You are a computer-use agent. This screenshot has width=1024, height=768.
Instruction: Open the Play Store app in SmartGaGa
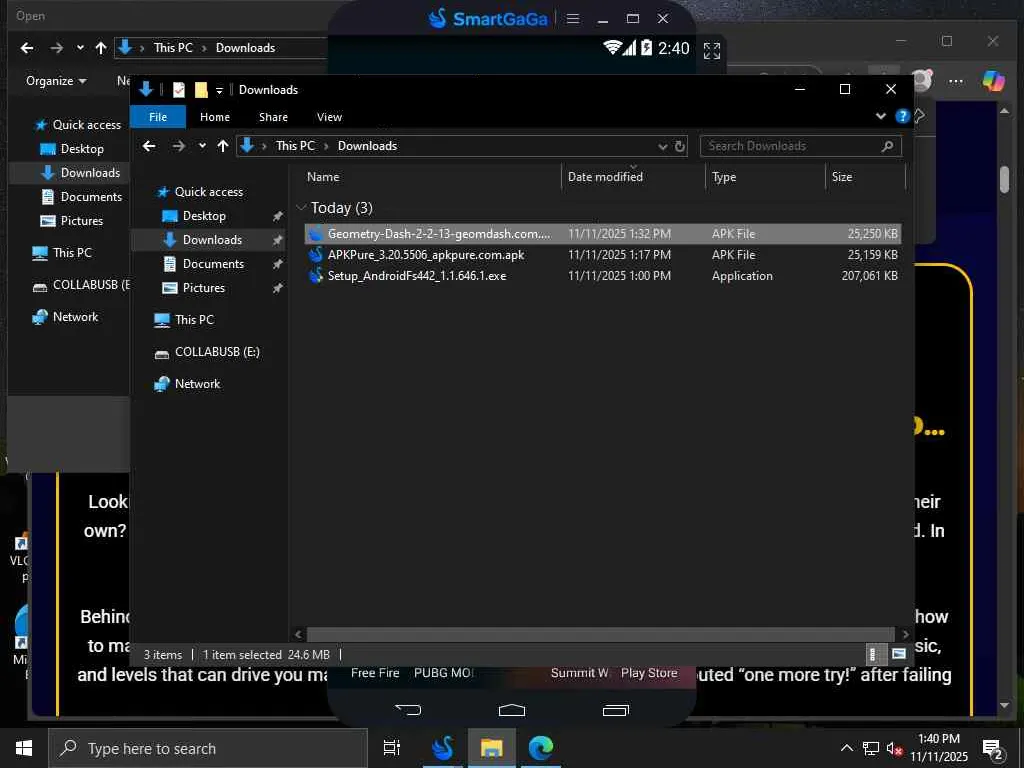pos(649,673)
